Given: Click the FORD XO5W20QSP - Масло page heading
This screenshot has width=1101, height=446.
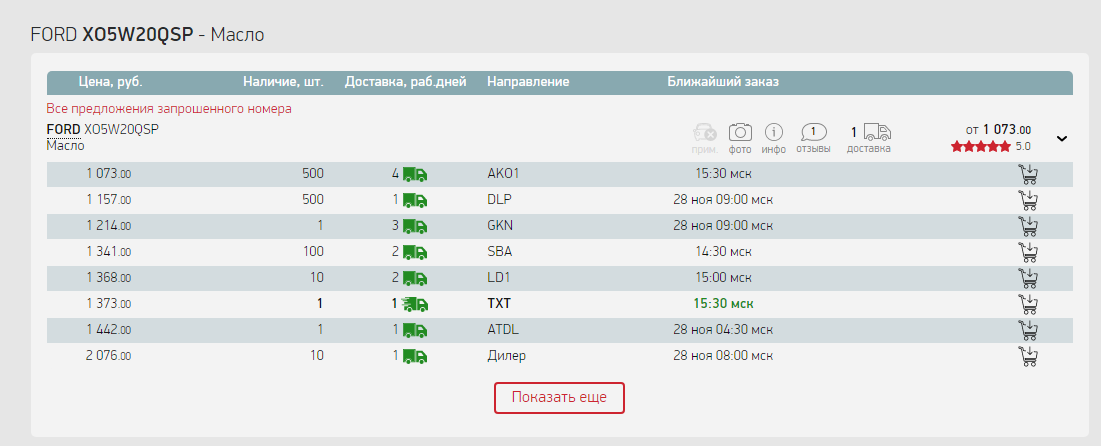Looking at the screenshot, I should [x=147, y=34].
